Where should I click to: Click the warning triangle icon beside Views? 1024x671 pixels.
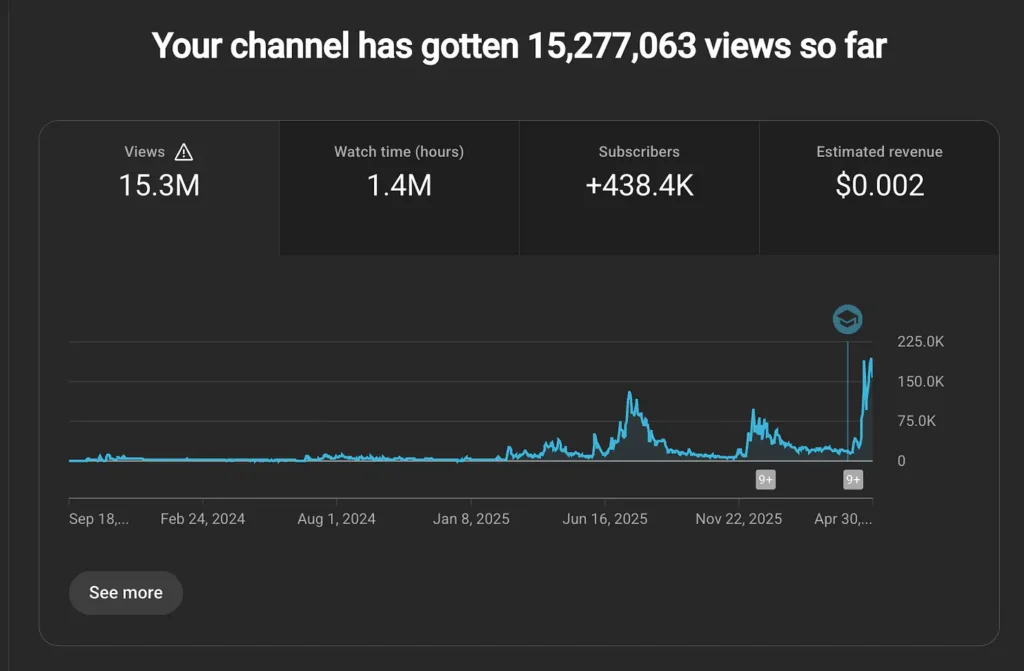click(184, 152)
